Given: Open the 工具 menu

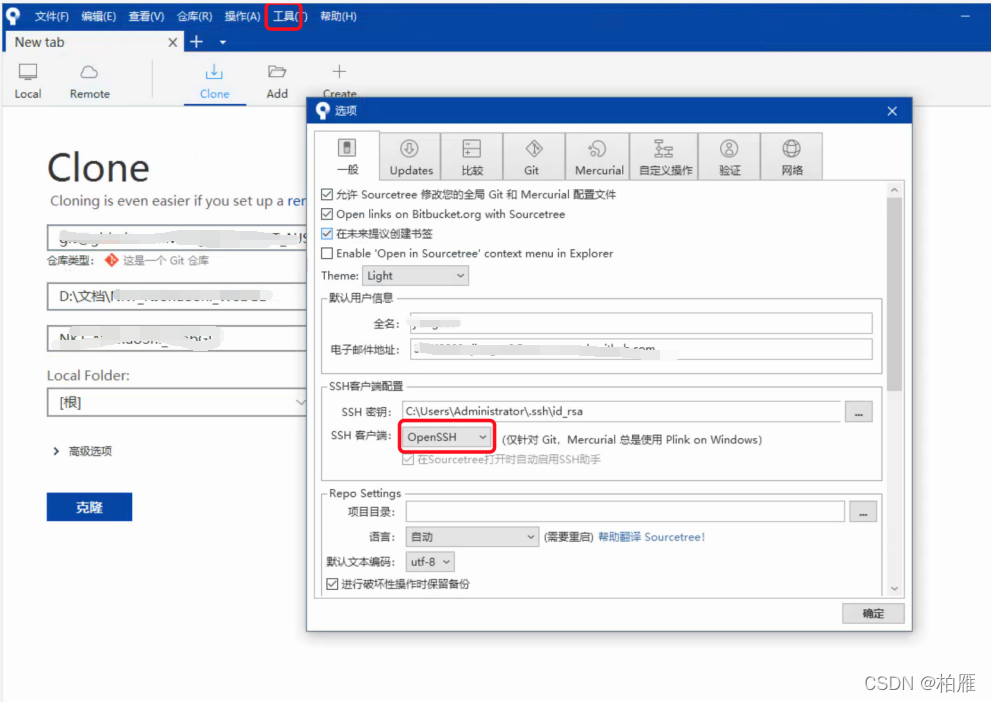Looking at the screenshot, I should click(x=289, y=16).
